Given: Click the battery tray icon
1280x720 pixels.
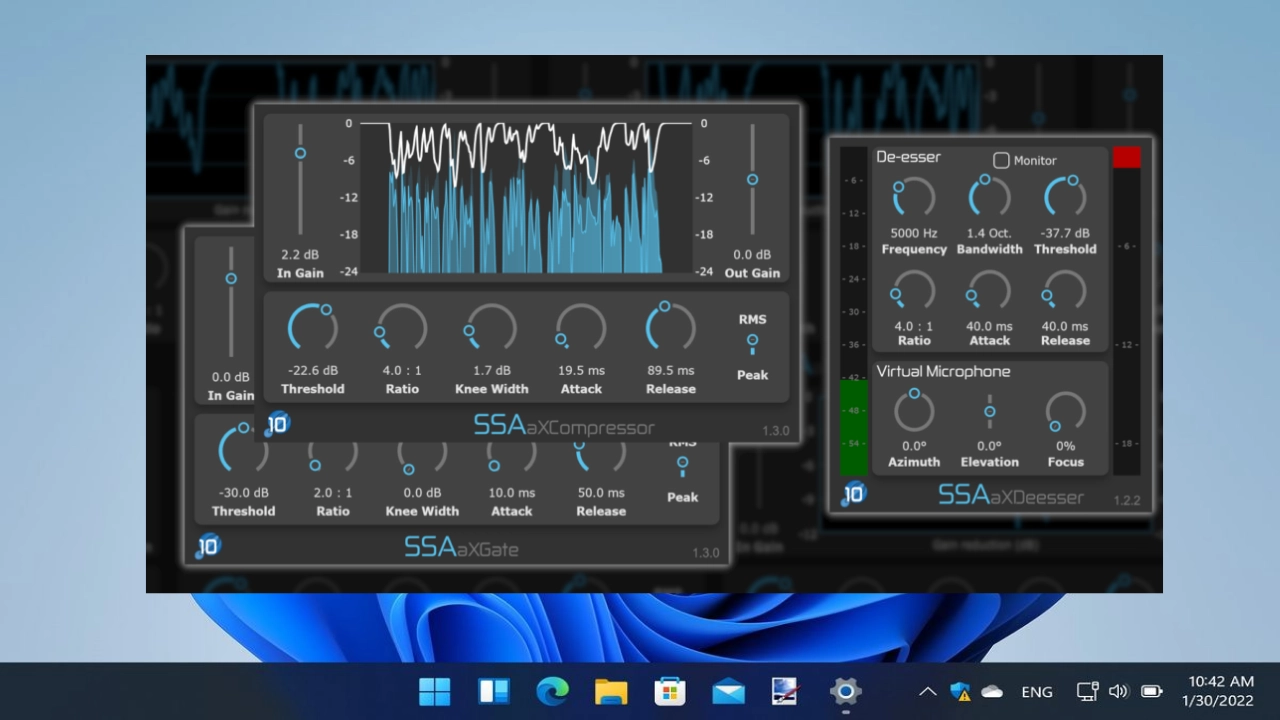Looking at the screenshot, I should tap(1151, 691).
